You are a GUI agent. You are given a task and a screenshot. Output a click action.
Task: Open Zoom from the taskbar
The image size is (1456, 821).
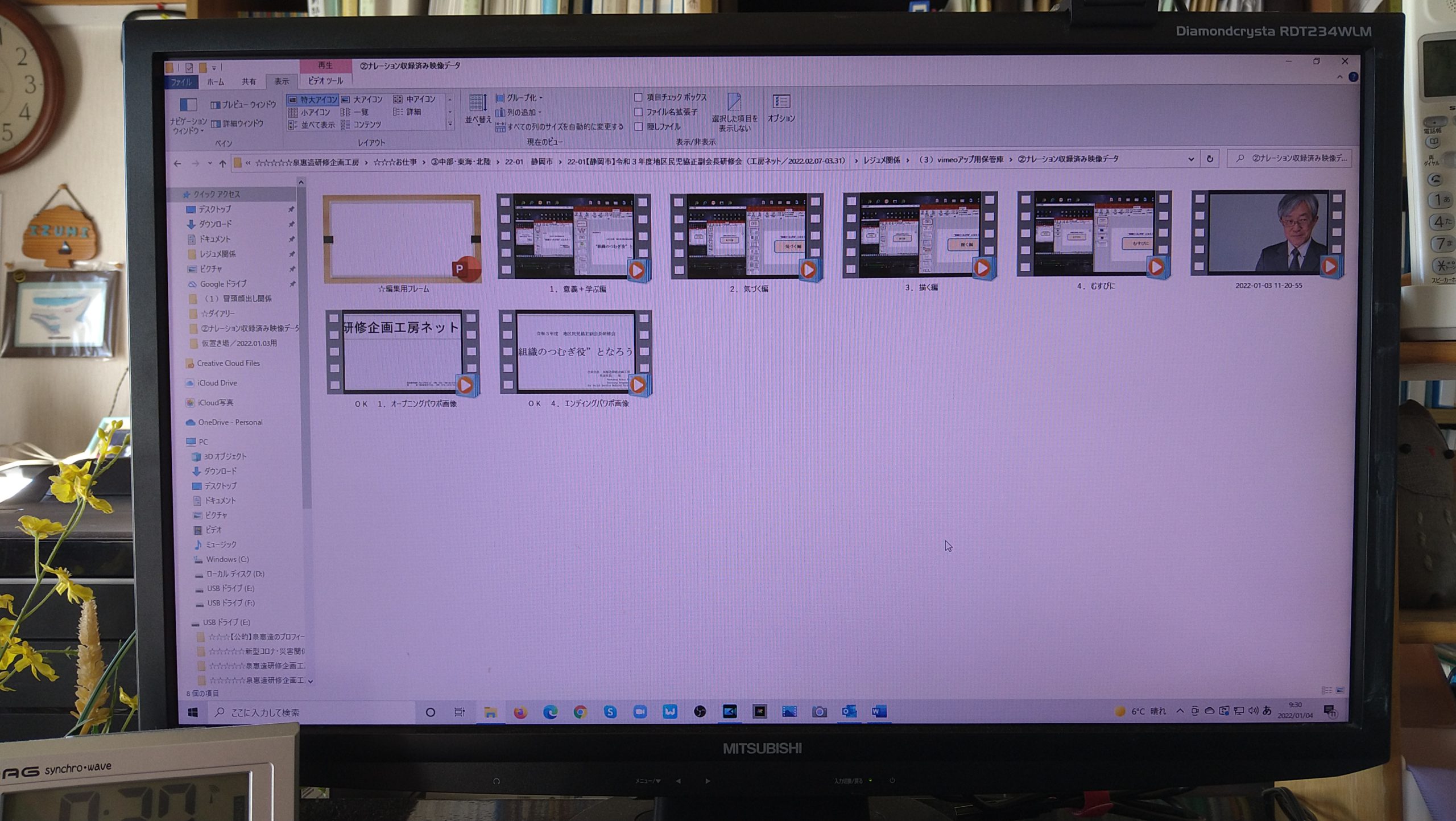click(x=640, y=712)
